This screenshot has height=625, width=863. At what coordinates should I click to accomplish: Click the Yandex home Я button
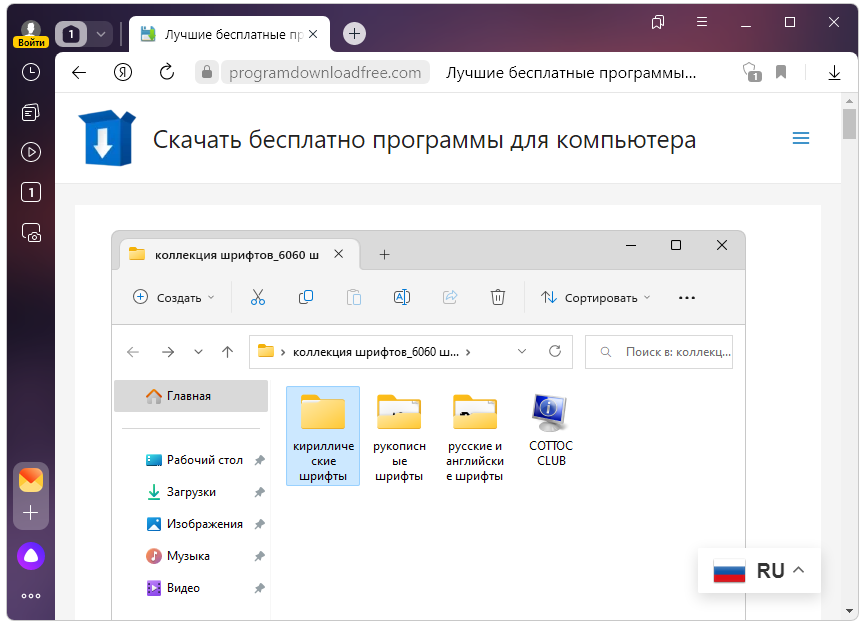point(123,73)
